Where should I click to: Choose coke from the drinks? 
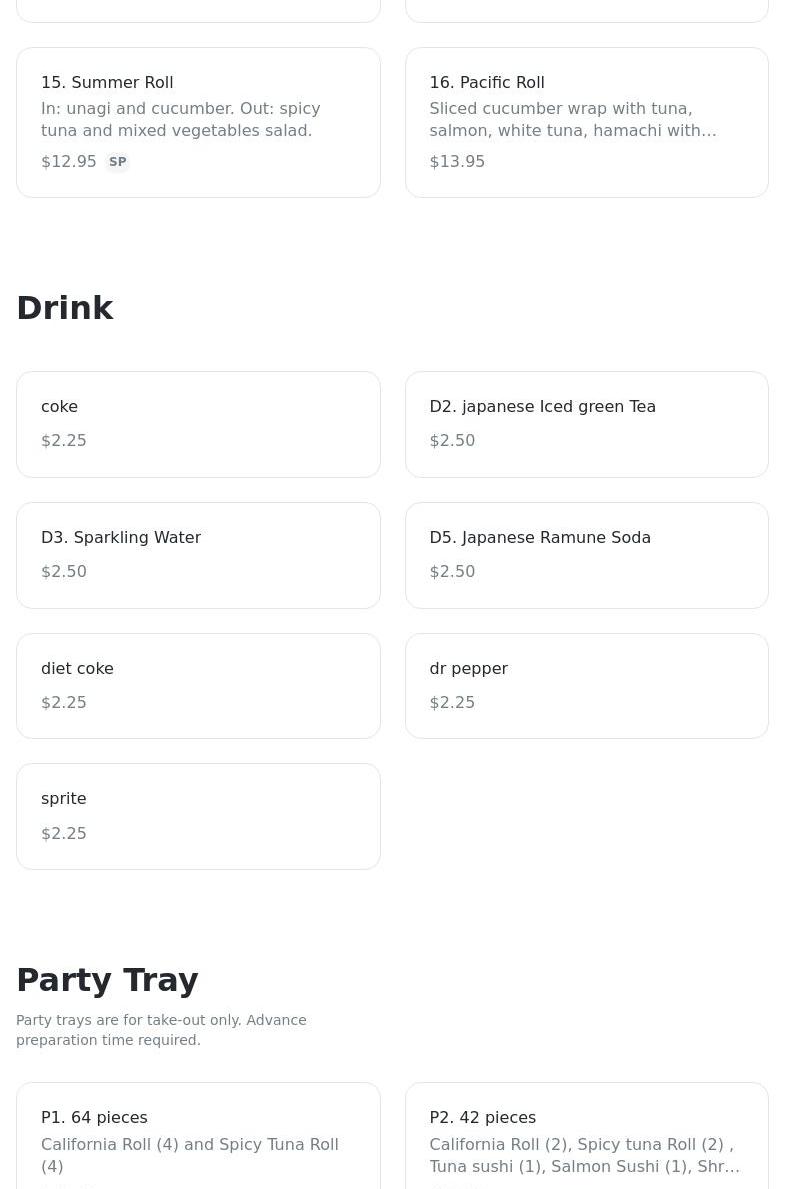pyautogui.click(x=198, y=424)
